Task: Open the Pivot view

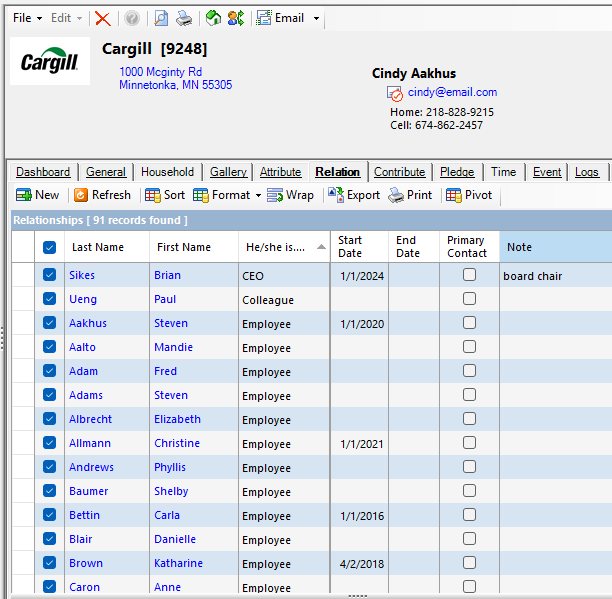Action: pos(469,195)
